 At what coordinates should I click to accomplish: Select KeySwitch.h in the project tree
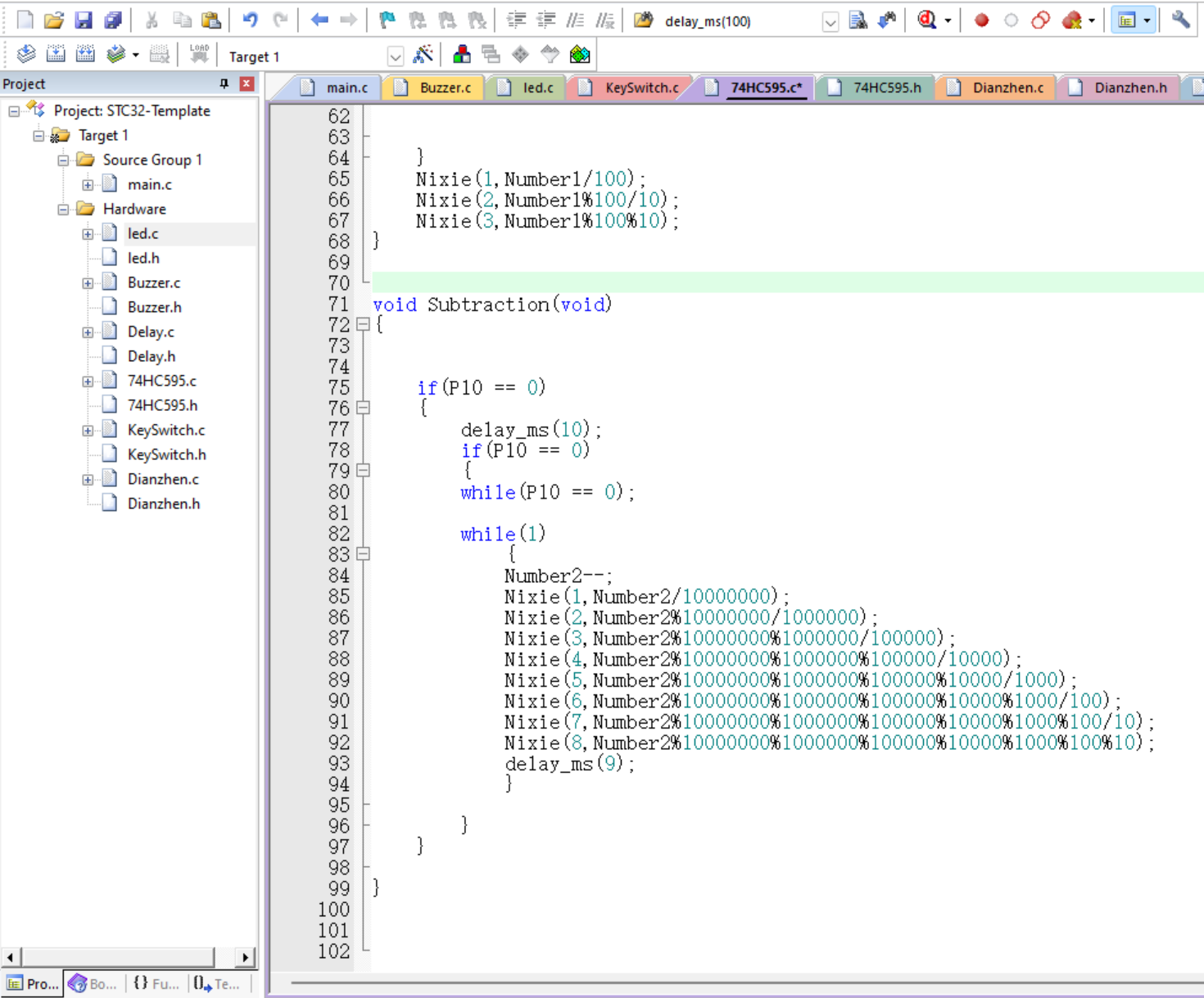[166, 454]
